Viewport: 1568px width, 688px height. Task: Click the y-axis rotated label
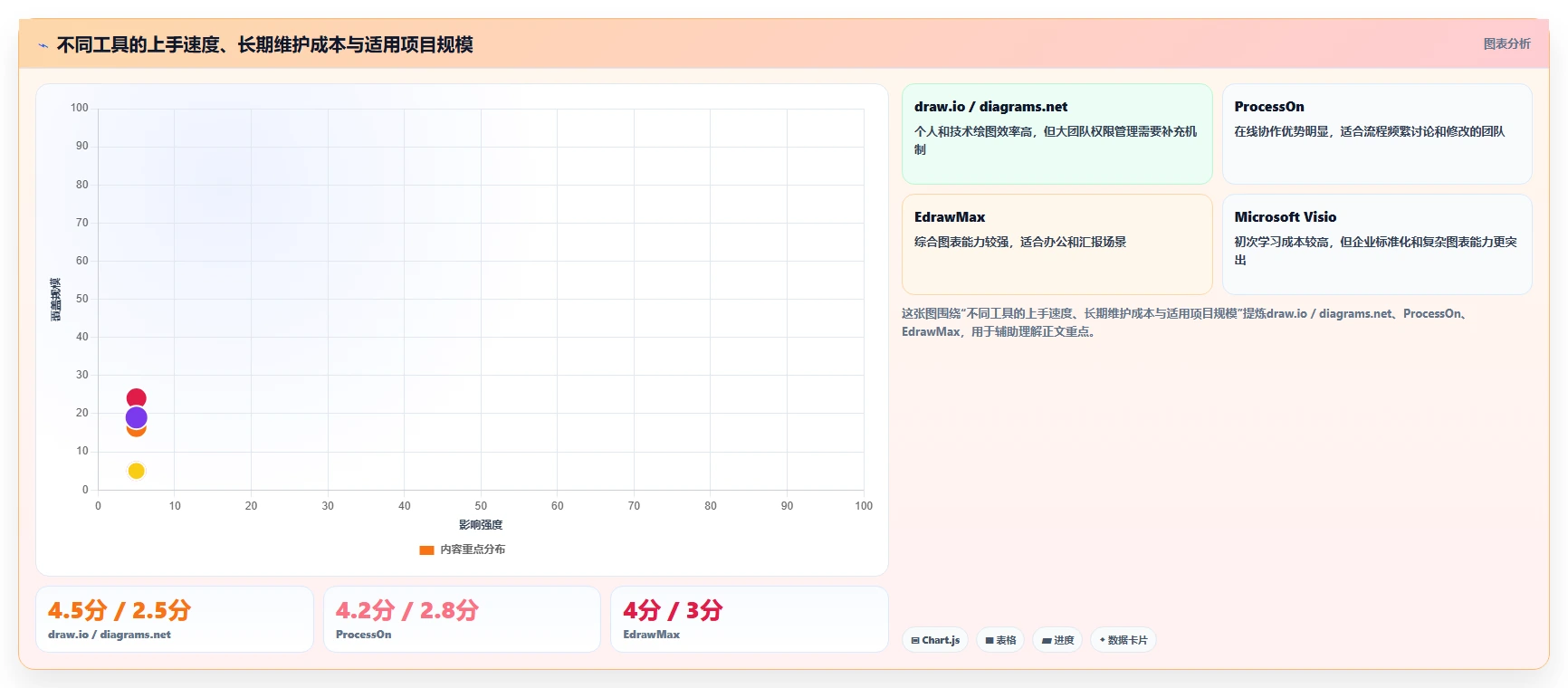click(56, 300)
